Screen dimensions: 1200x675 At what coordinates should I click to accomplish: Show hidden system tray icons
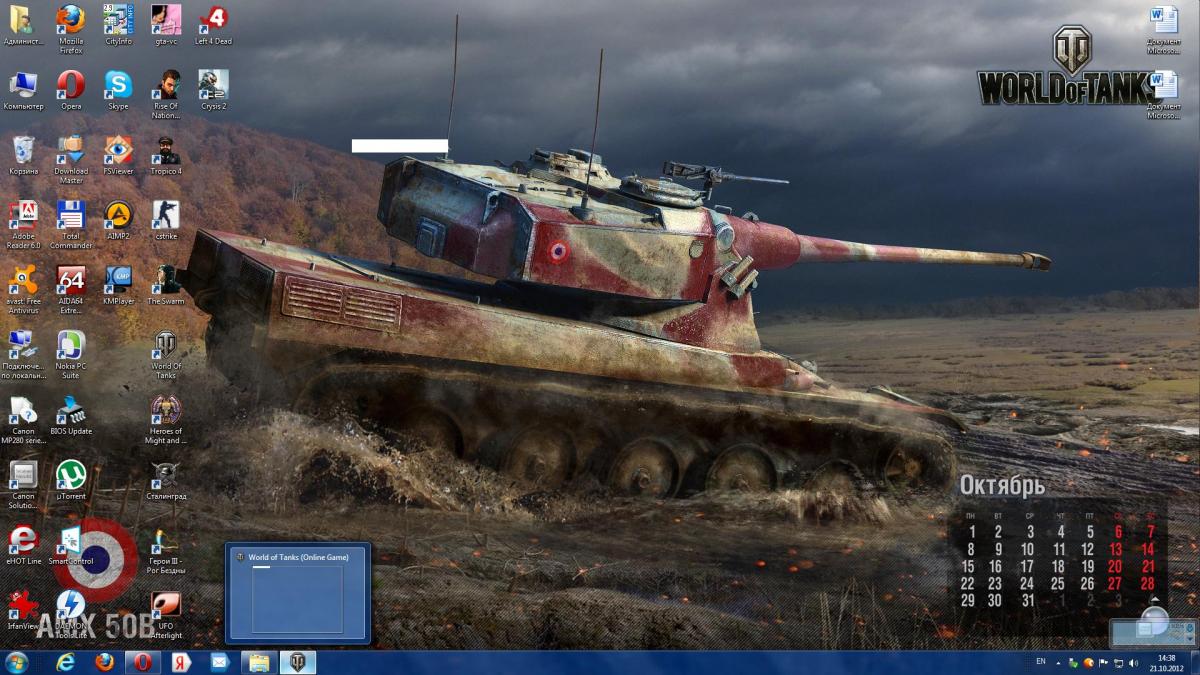pyautogui.click(x=1059, y=662)
